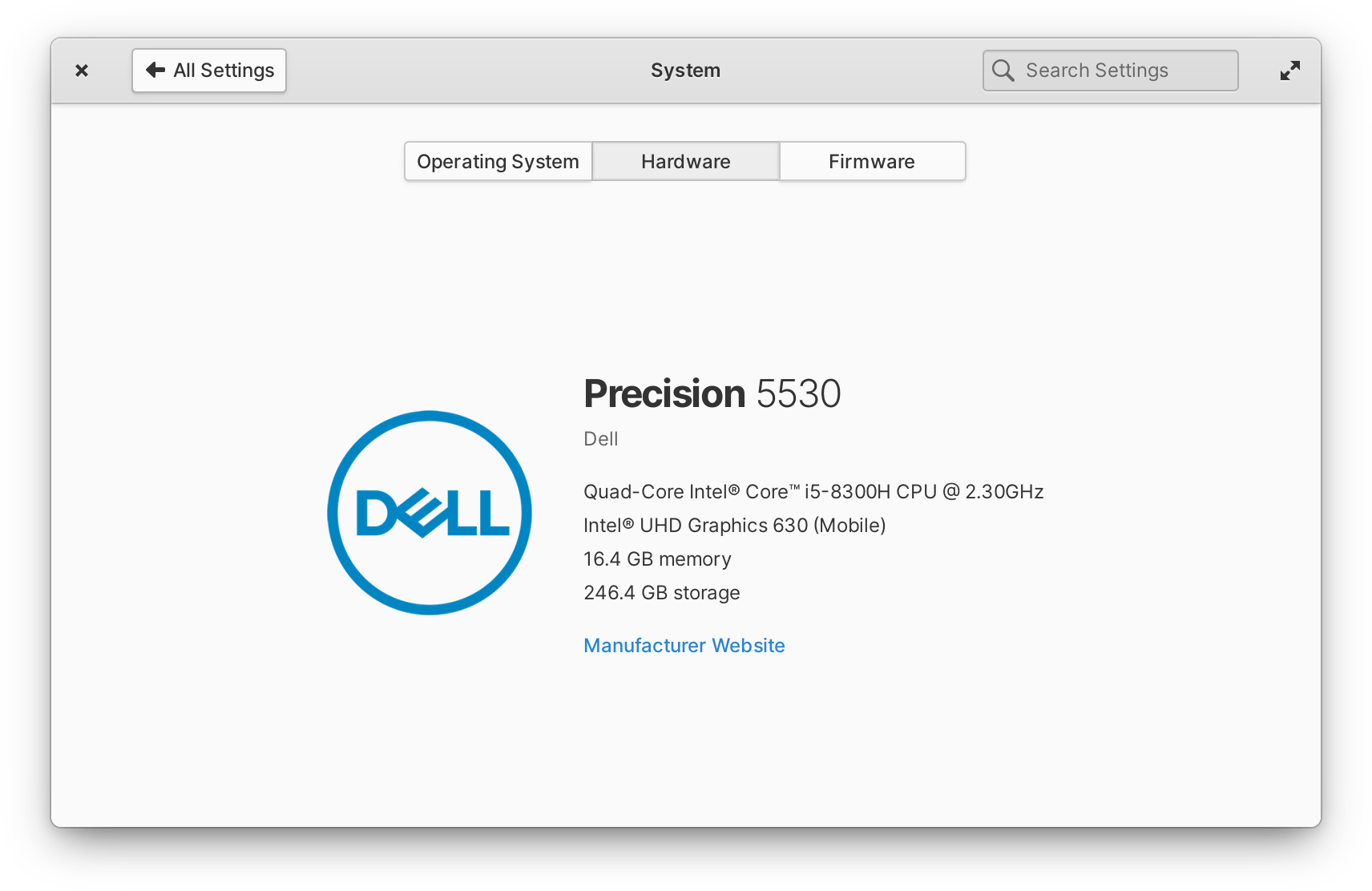Click the Intel UHD Graphics entry
This screenshot has width=1372, height=891.
(x=734, y=526)
